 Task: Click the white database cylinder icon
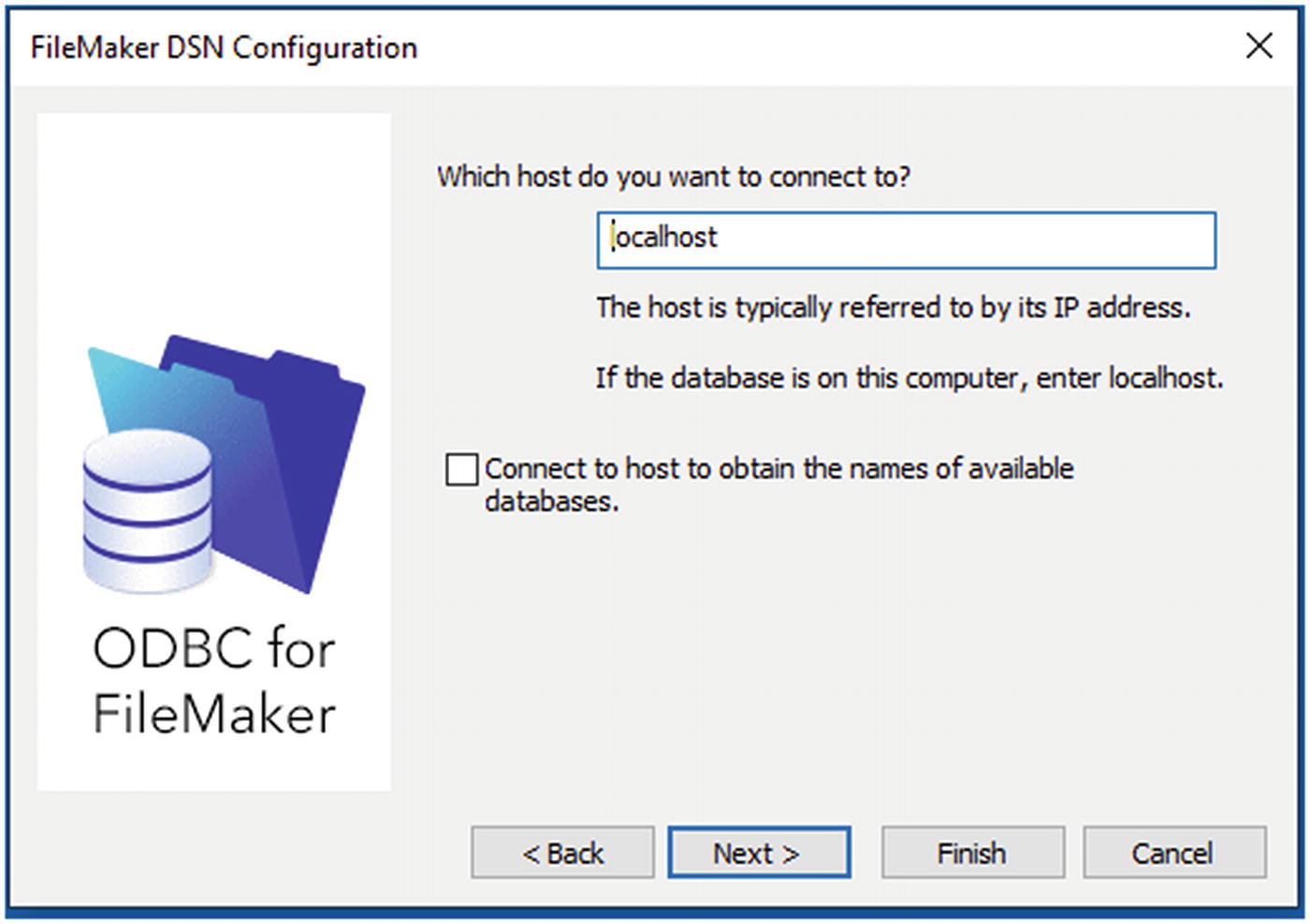pos(148,511)
